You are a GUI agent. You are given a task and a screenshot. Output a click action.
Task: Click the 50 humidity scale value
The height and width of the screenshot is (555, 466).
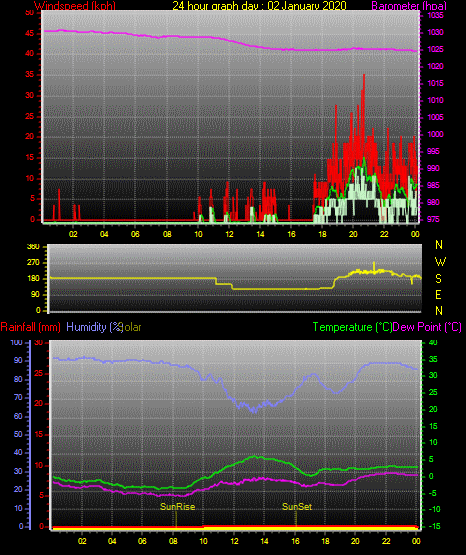pos(18,434)
